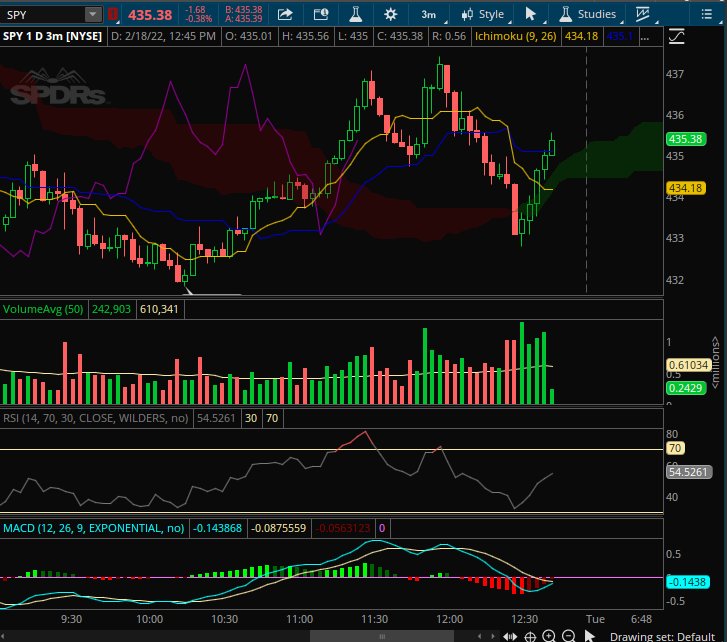Viewport: 727px width, 642px height.
Task: Click the 242,903 VolumeAvg value
Action: pos(111,309)
